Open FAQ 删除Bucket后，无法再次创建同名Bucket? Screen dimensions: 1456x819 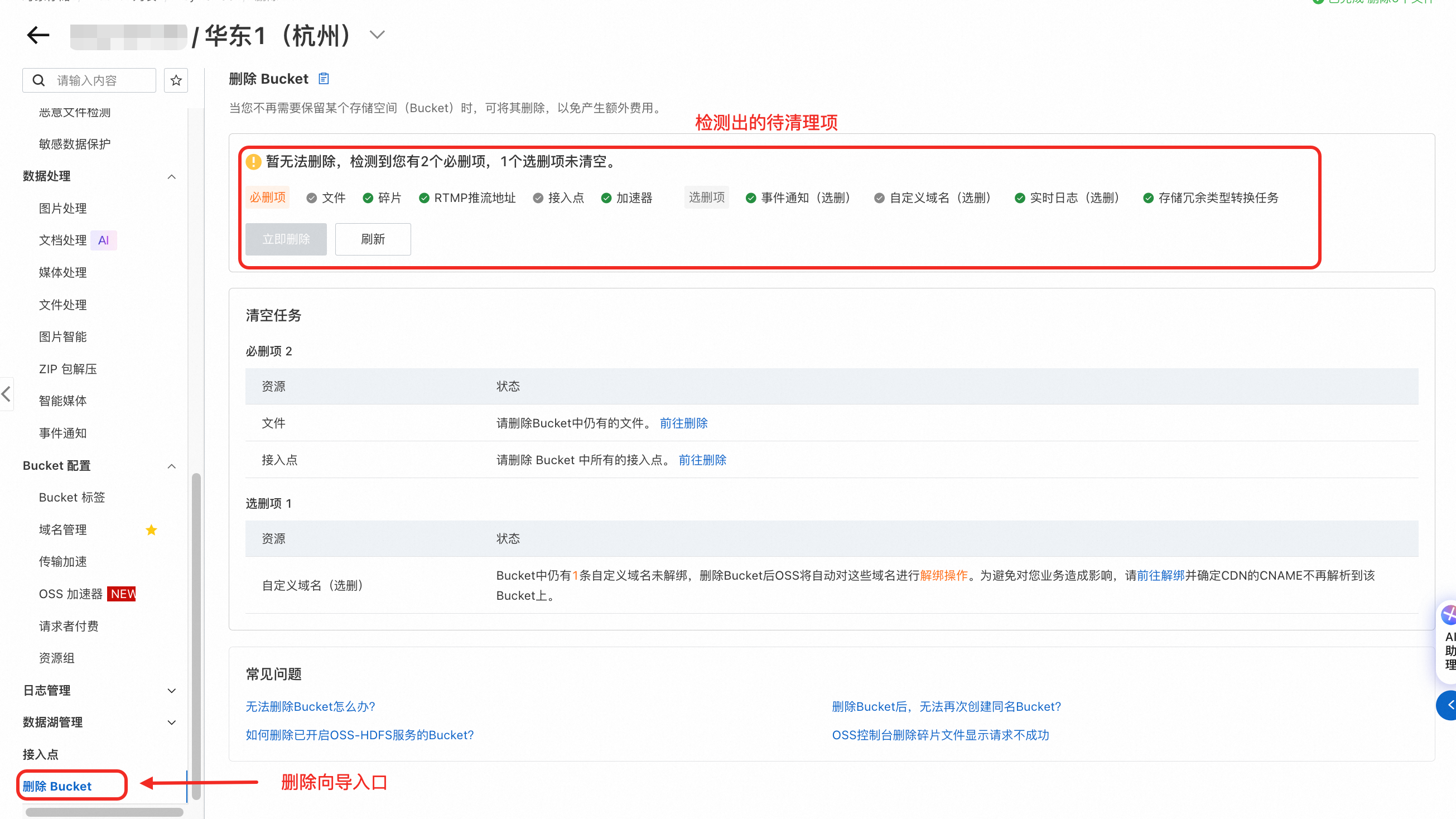[946, 706]
